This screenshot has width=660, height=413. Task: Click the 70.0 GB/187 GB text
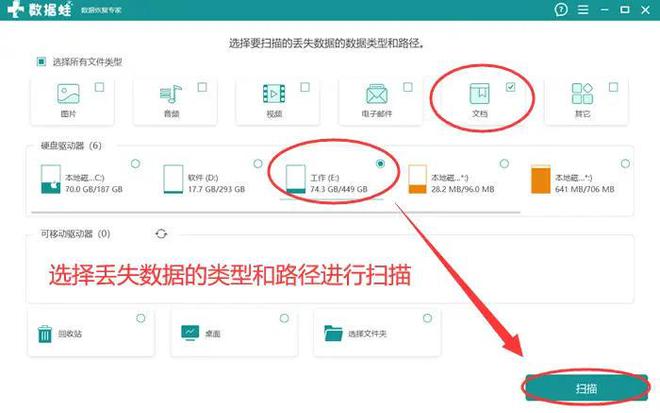[94, 189]
